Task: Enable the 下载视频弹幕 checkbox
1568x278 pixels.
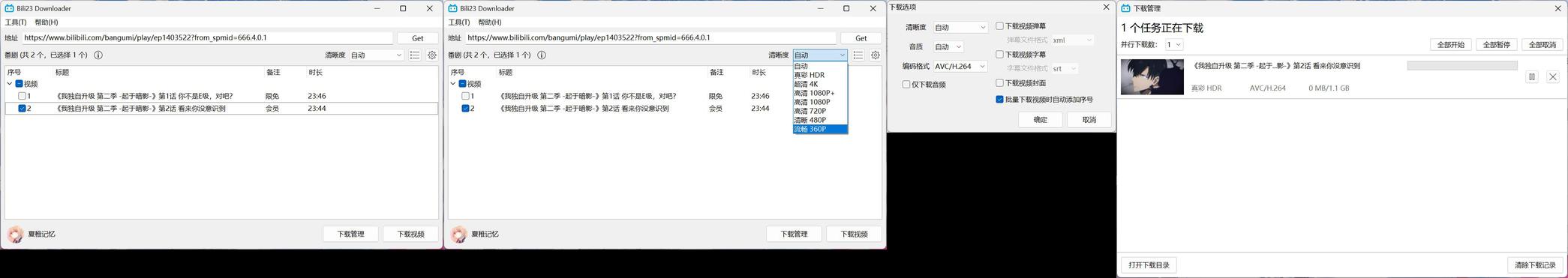Action: [999, 26]
